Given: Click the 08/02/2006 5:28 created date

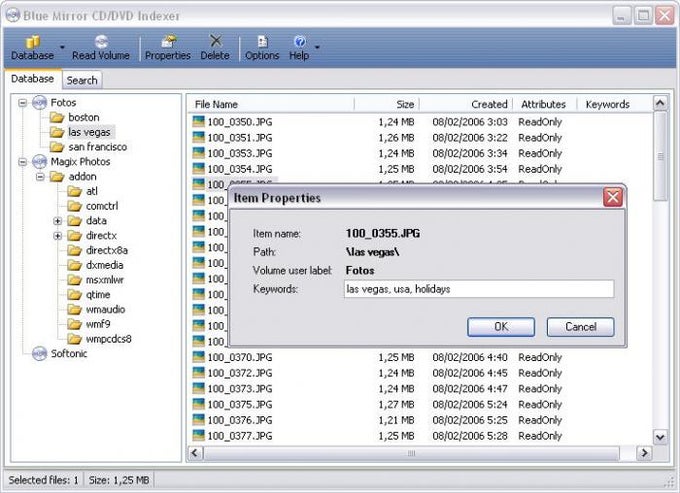Looking at the screenshot, I should tap(470, 436).
